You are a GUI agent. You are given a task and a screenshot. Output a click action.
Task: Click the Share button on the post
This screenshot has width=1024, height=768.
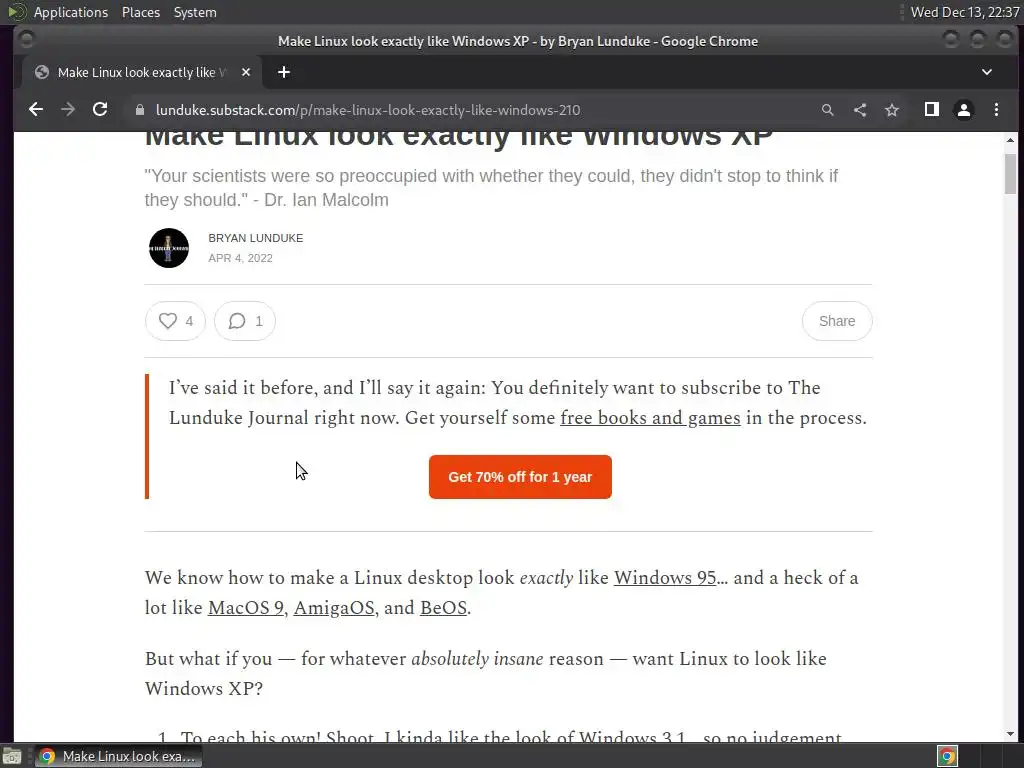pyautogui.click(x=837, y=321)
